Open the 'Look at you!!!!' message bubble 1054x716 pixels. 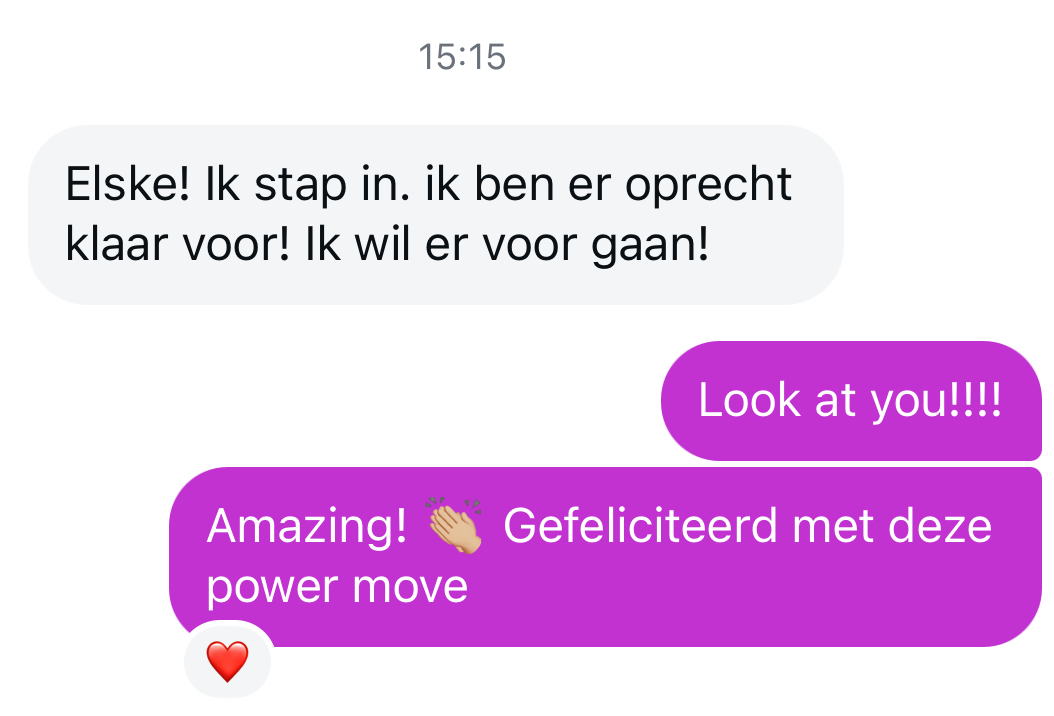click(x=851, y=401)
